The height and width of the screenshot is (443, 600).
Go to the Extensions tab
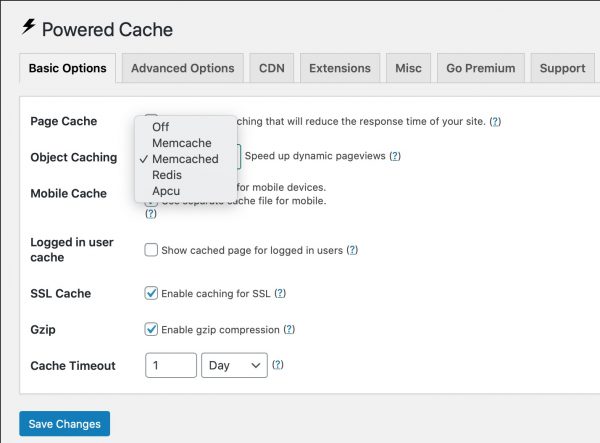click(x=339, y=68)
